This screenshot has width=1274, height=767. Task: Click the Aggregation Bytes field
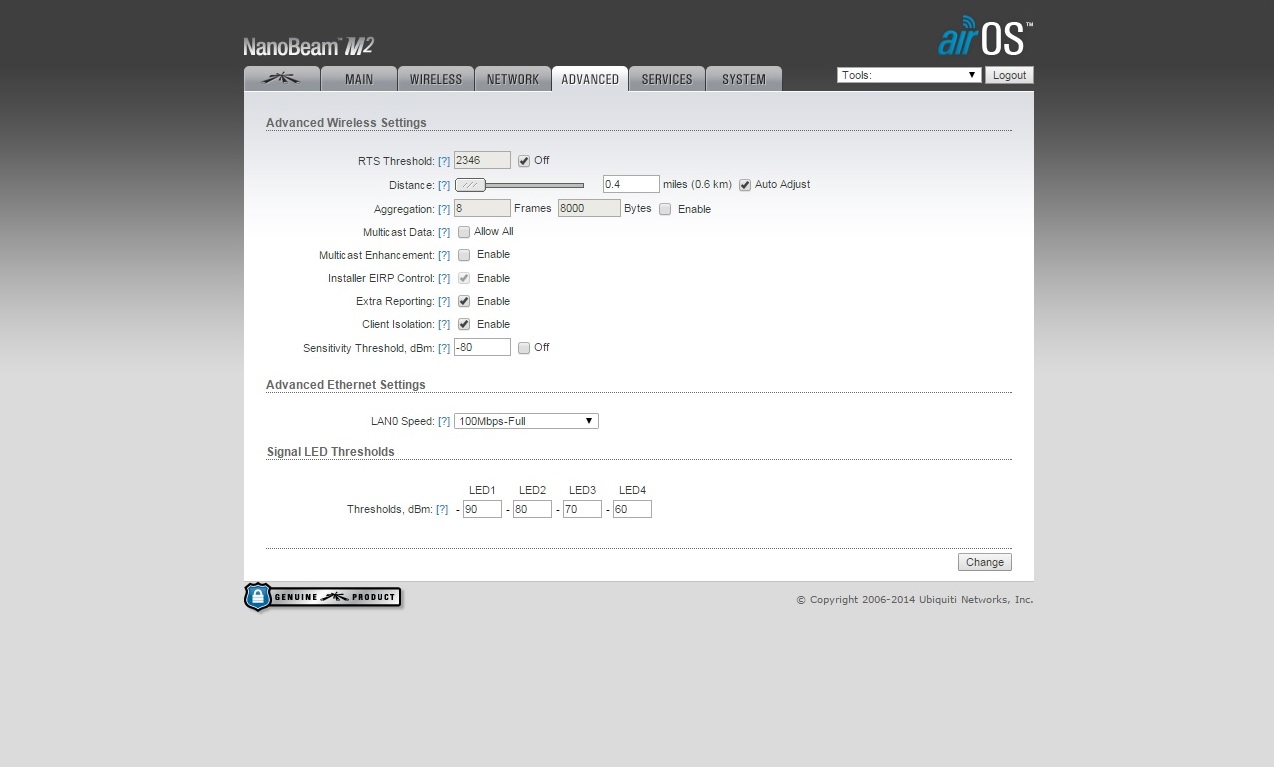click(589, 208)
